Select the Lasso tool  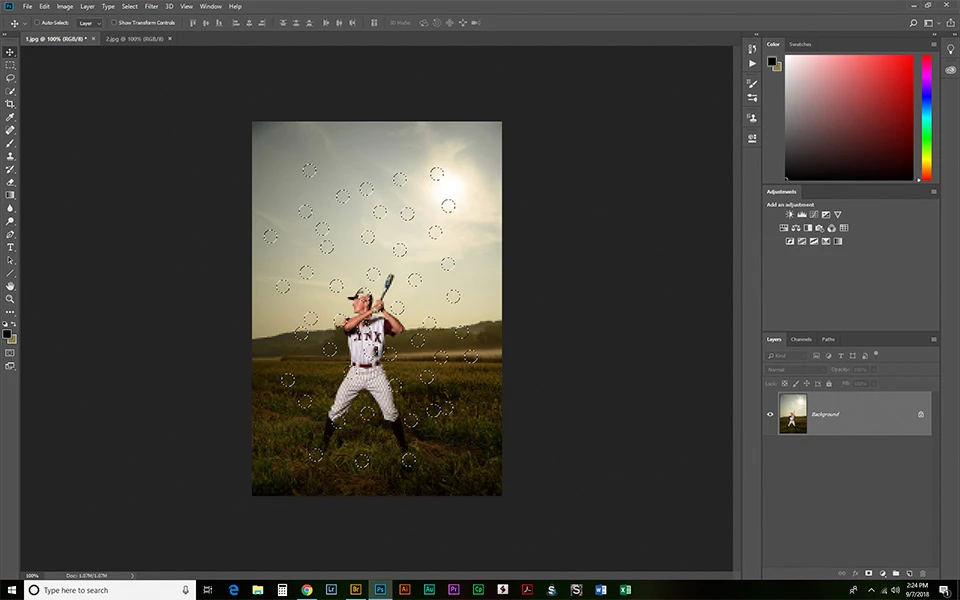(x=10, y=78)
